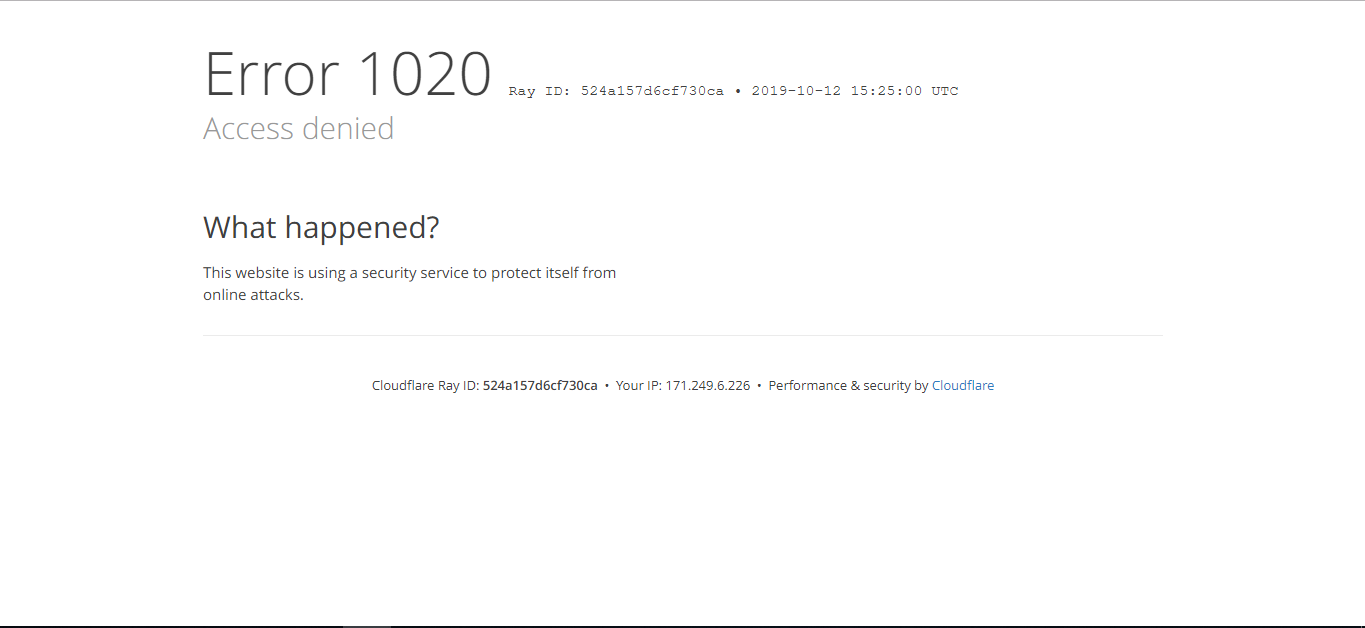Open the Cloudflare link in the footer
Image resolution: width=1365 pixels, height=628 pixels.
(x=962, y=386)
